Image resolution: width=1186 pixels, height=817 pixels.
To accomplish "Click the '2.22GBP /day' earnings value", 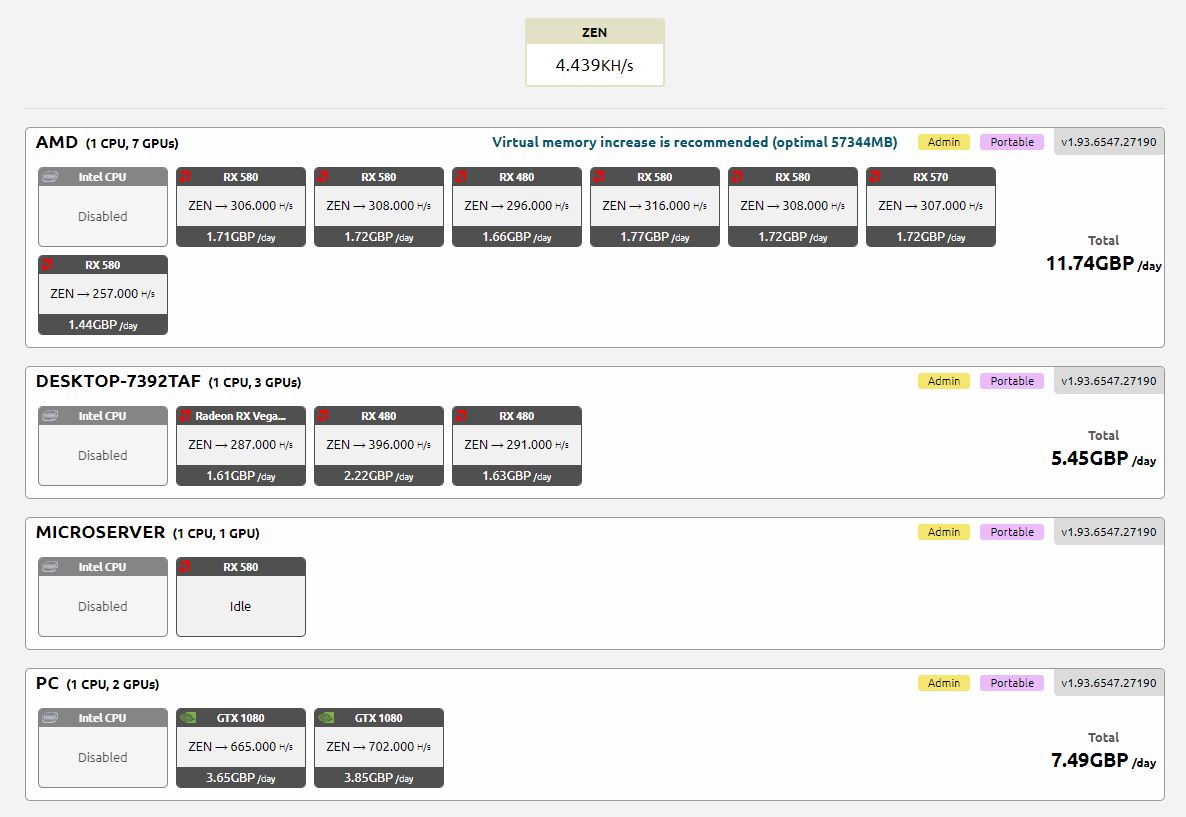I will 378,476.
